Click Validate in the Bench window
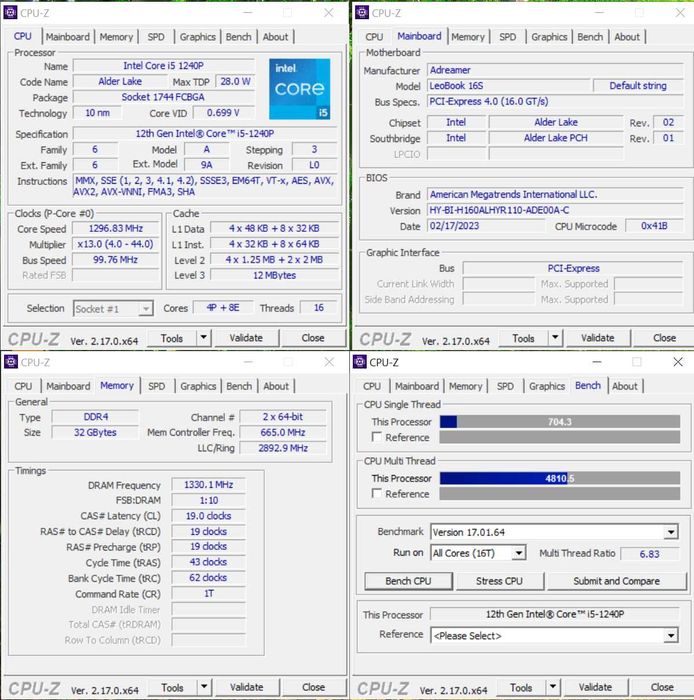The height and width of the screenshot is (700, 694). pyautogui.click(x=595, y=687)
